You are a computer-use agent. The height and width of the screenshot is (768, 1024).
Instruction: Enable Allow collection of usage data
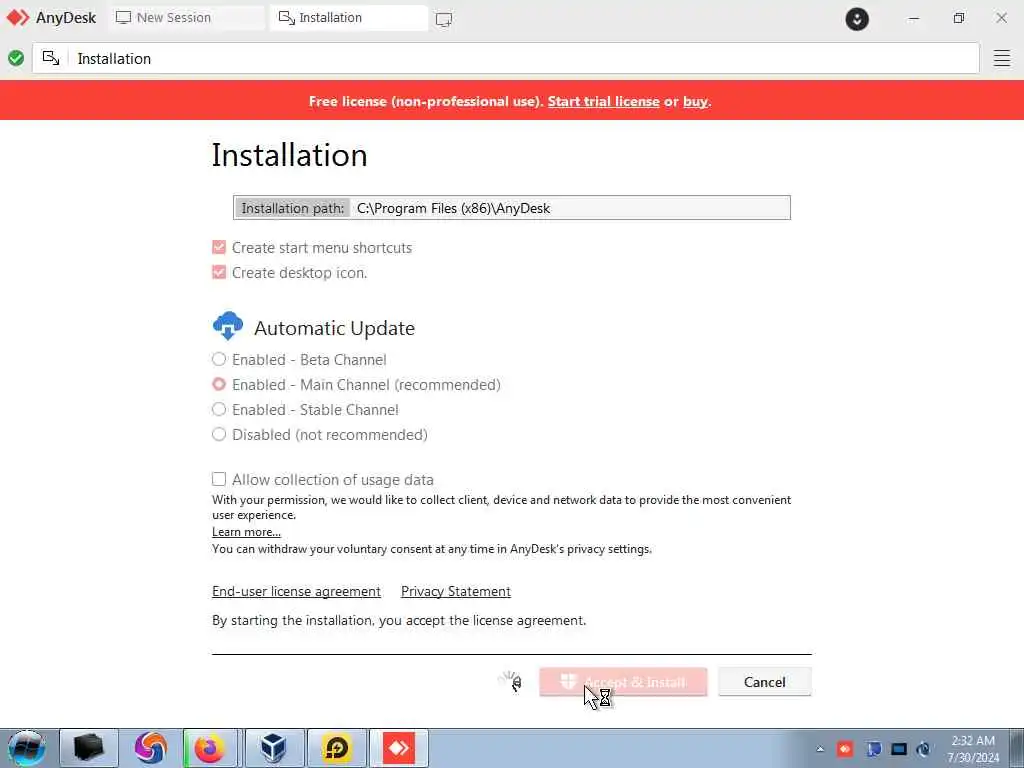(x=219, y=479)
